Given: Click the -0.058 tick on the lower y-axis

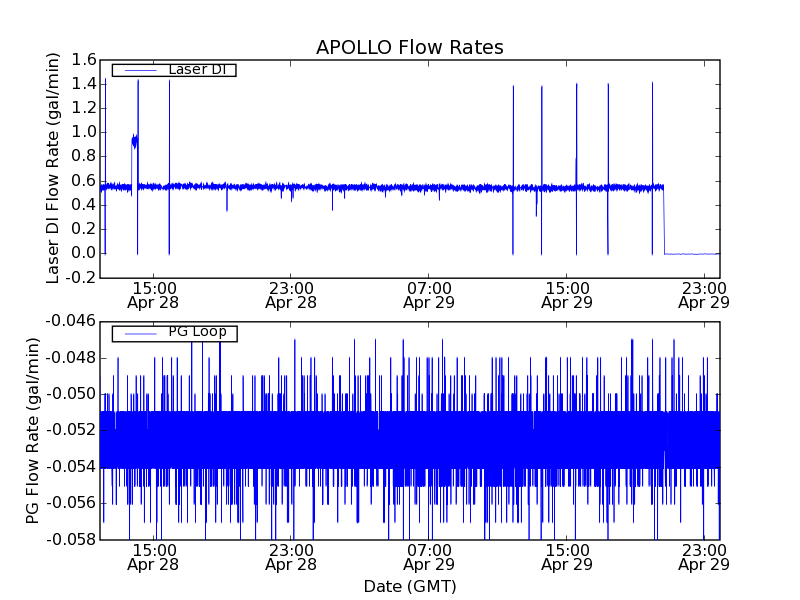Looking at the screenshot, I should (x=71, y=539).
